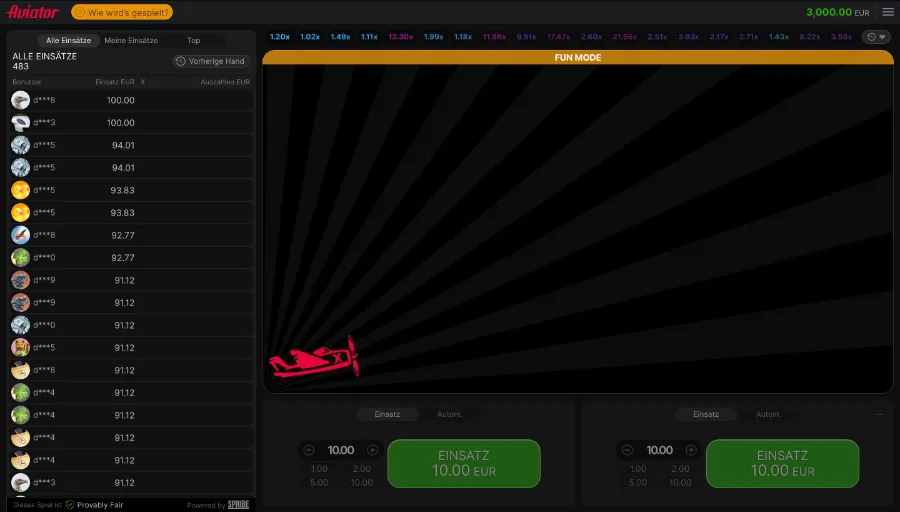The width and height of the screenshot is (900, 512).
Task: Open Wie wird's gespielt? help
Action: click(x=122, y=12)
